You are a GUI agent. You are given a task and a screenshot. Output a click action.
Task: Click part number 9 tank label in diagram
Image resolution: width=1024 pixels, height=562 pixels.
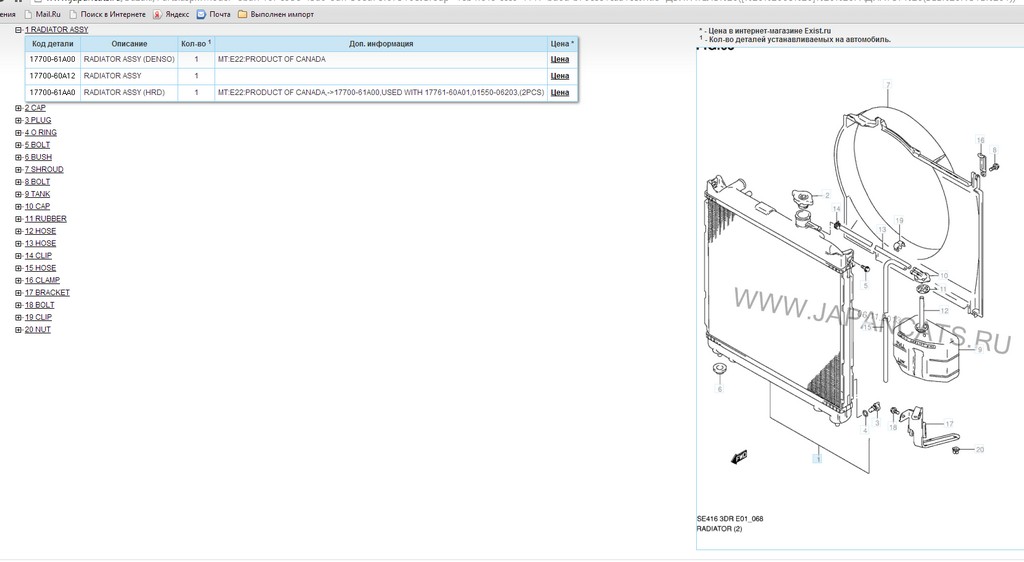coord(979,350)
